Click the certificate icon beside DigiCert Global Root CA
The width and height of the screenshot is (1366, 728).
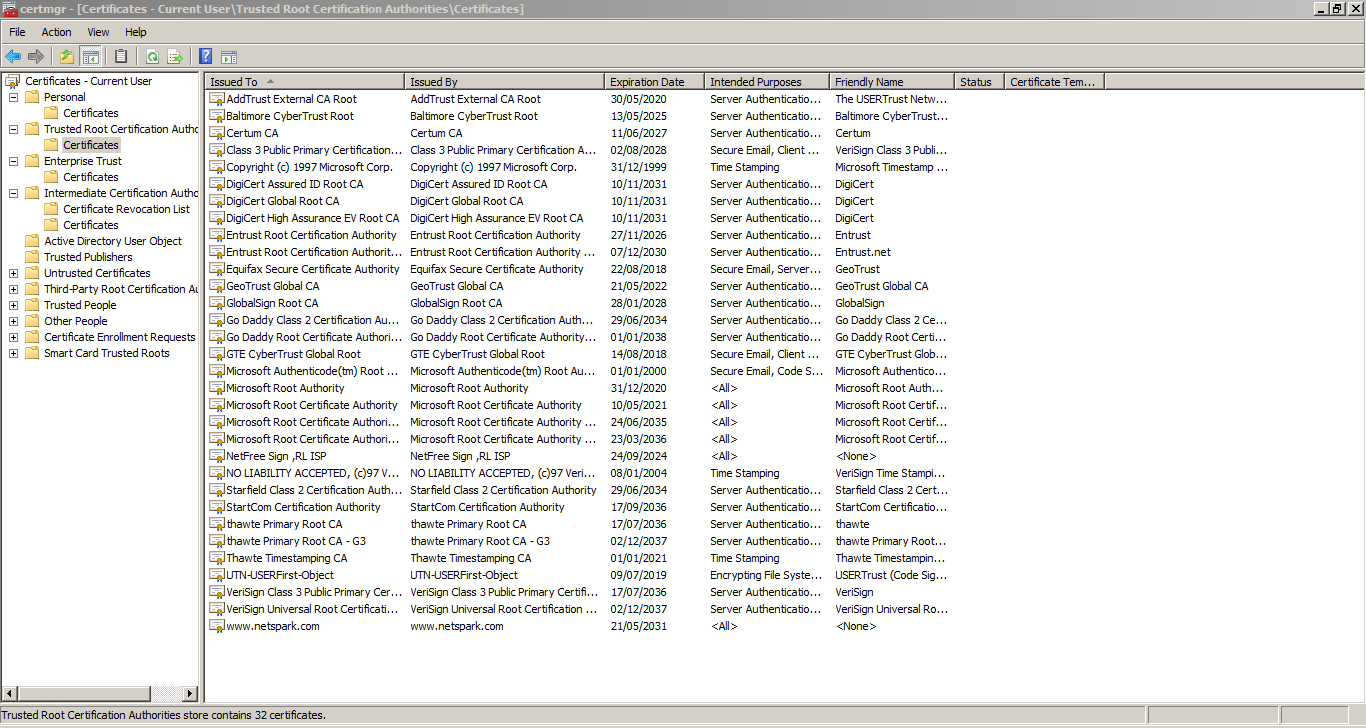coord(216,201)
